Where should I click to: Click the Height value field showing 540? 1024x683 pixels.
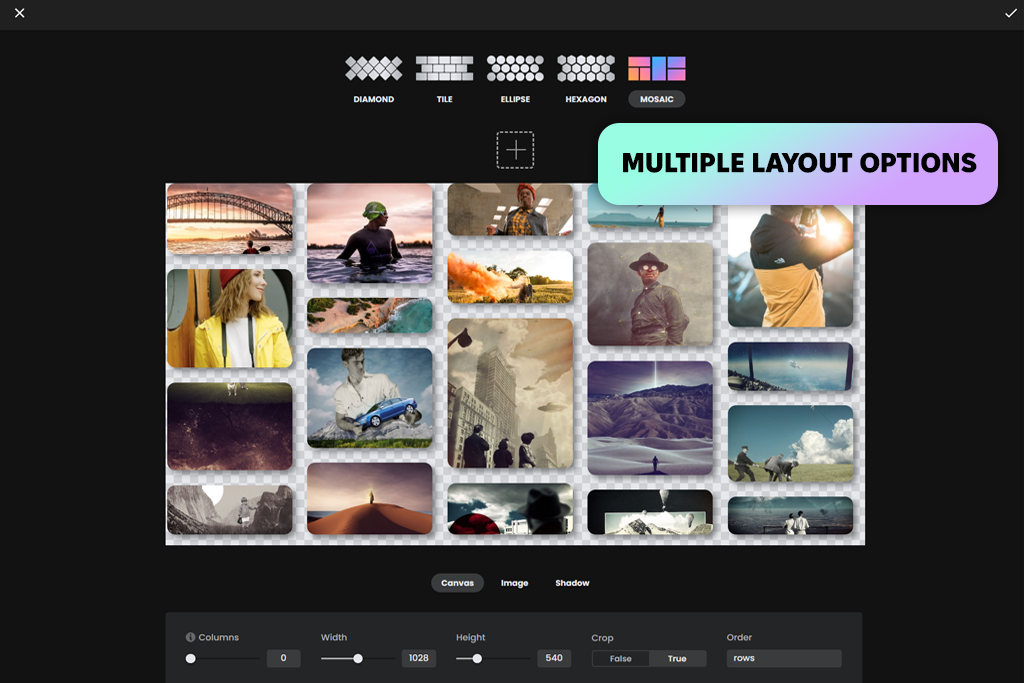[x=554, y=658]
